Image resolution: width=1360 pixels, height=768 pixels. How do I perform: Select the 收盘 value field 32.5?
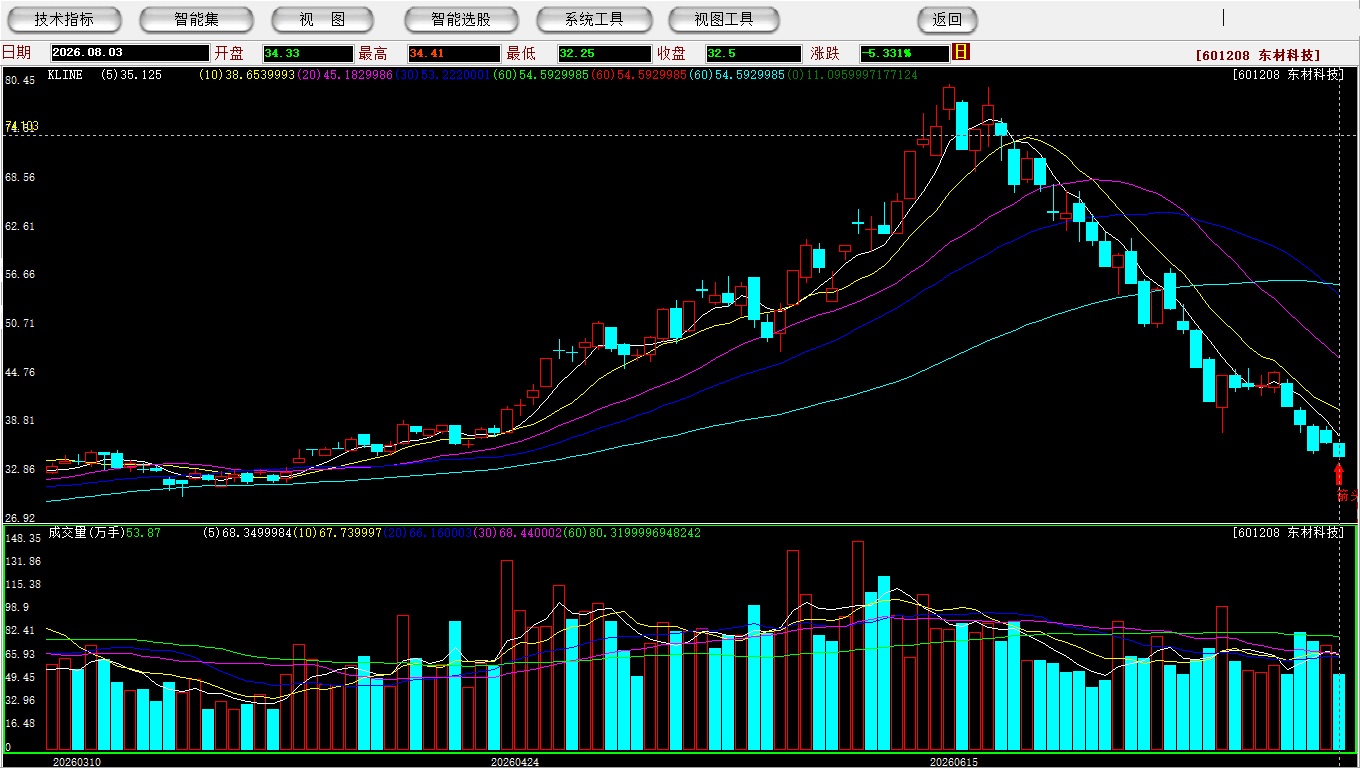pyautogui.click(x=753, y=53)
